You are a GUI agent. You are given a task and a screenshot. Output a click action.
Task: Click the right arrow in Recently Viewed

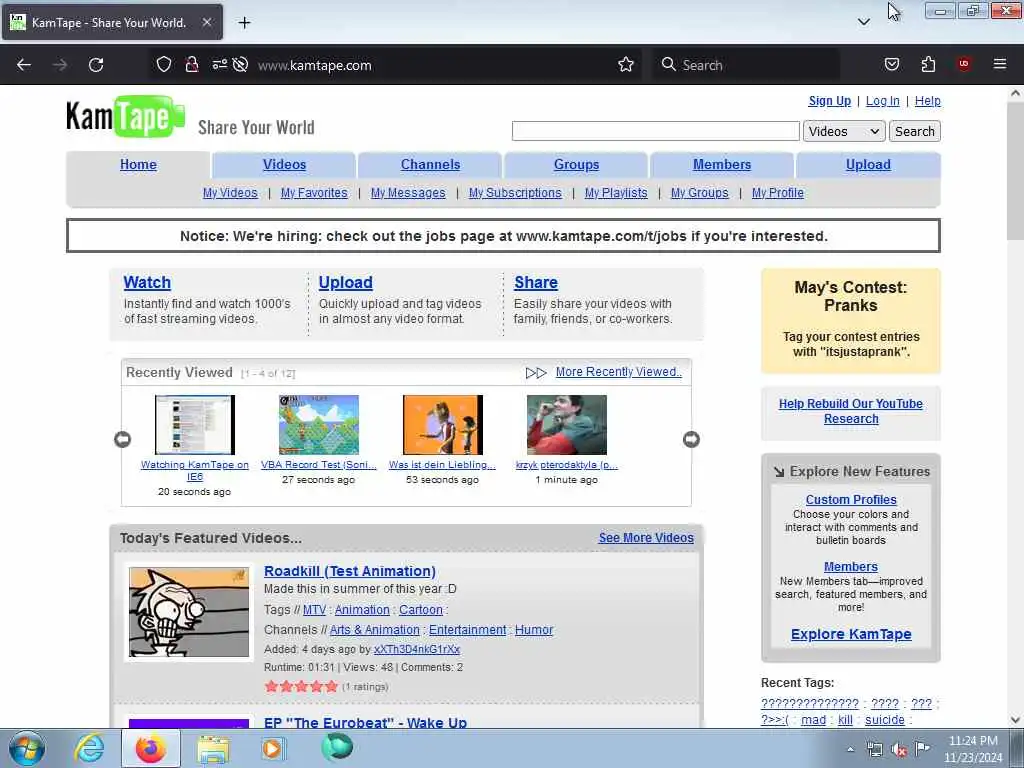click(691, 440)
